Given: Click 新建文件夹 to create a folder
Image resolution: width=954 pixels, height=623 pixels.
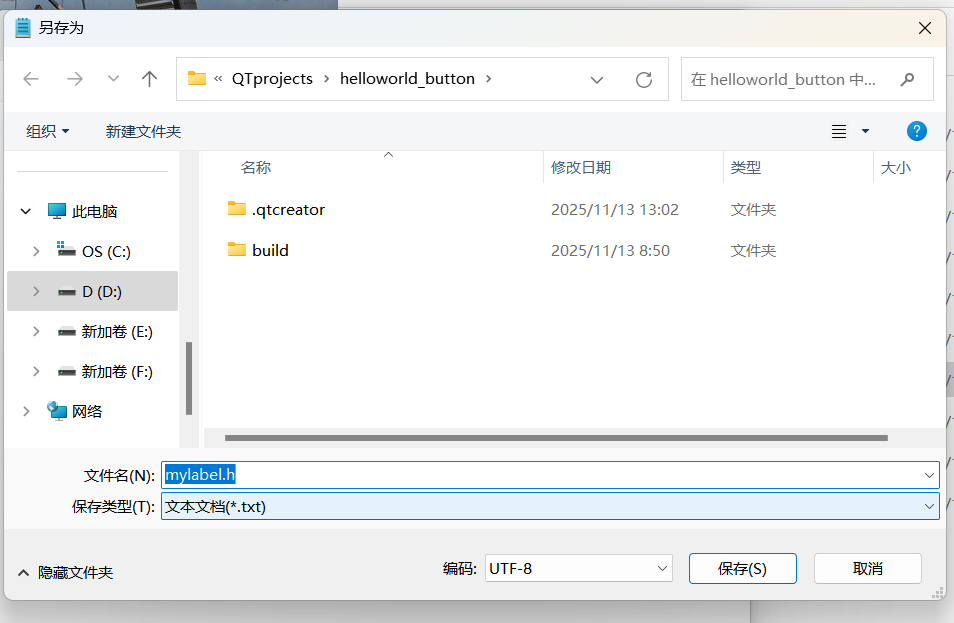Looking at the screenshot, I should point(142,130).
